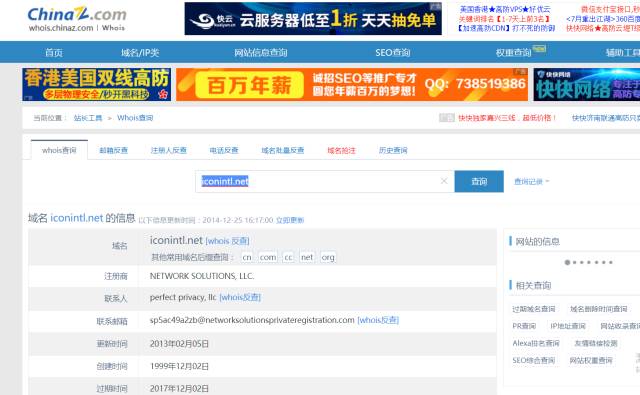Switch to the 域名批量反查 tab

click(282, 150)
